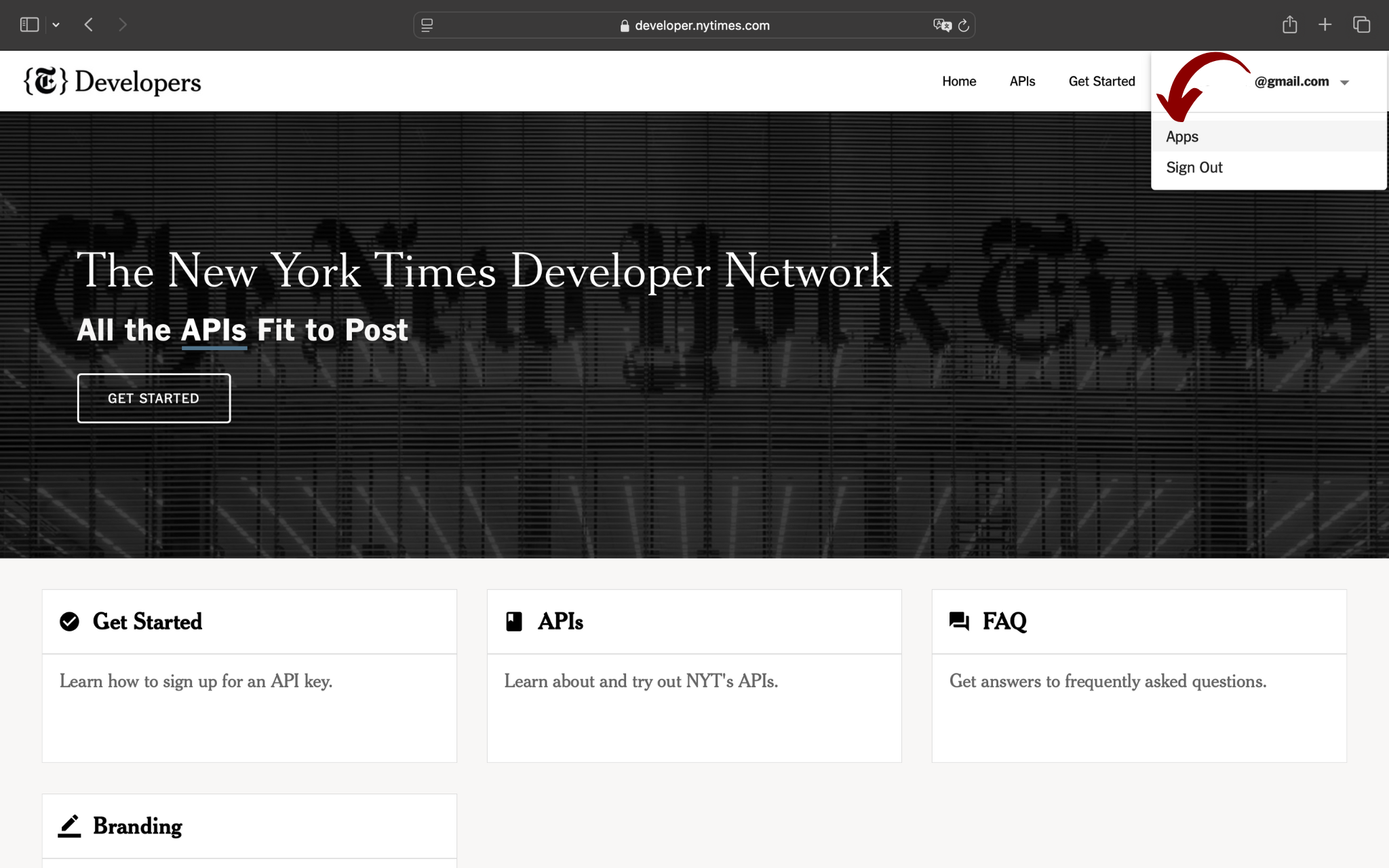Click 'The New York Times Developer Network' heading

(x=484, y=271)
